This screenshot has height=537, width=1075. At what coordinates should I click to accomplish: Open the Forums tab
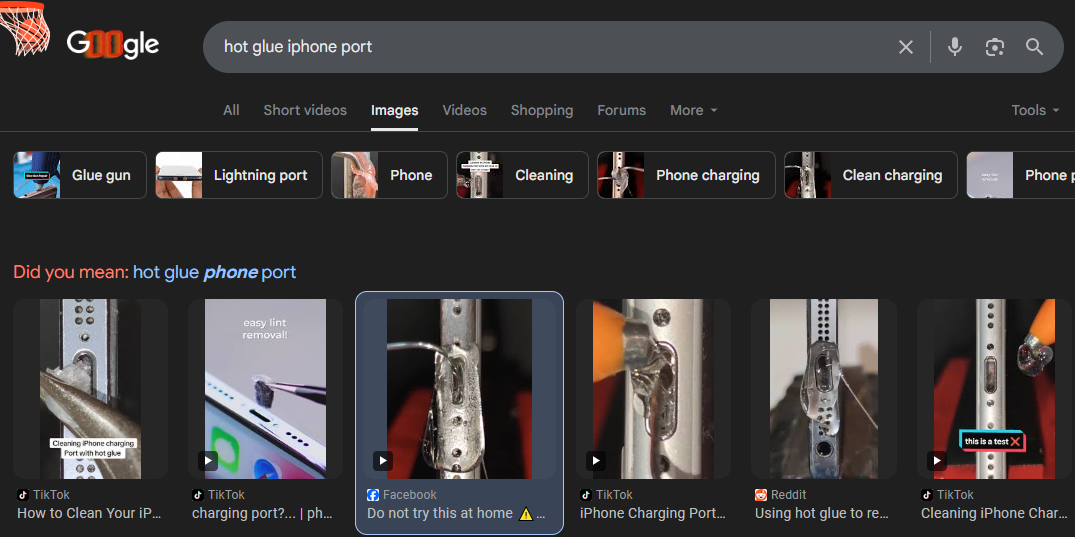621,110
